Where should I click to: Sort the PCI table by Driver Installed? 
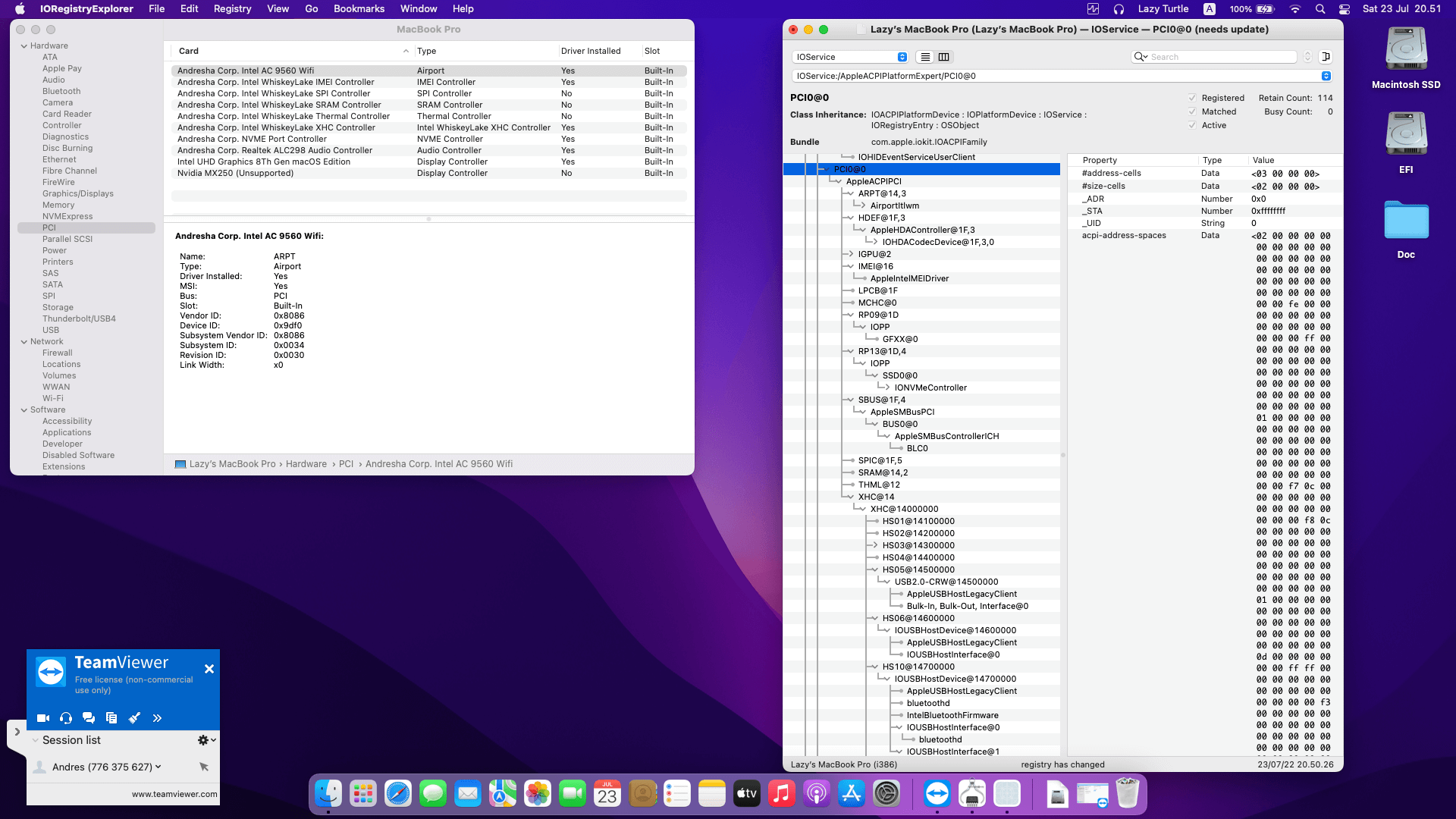599,51
